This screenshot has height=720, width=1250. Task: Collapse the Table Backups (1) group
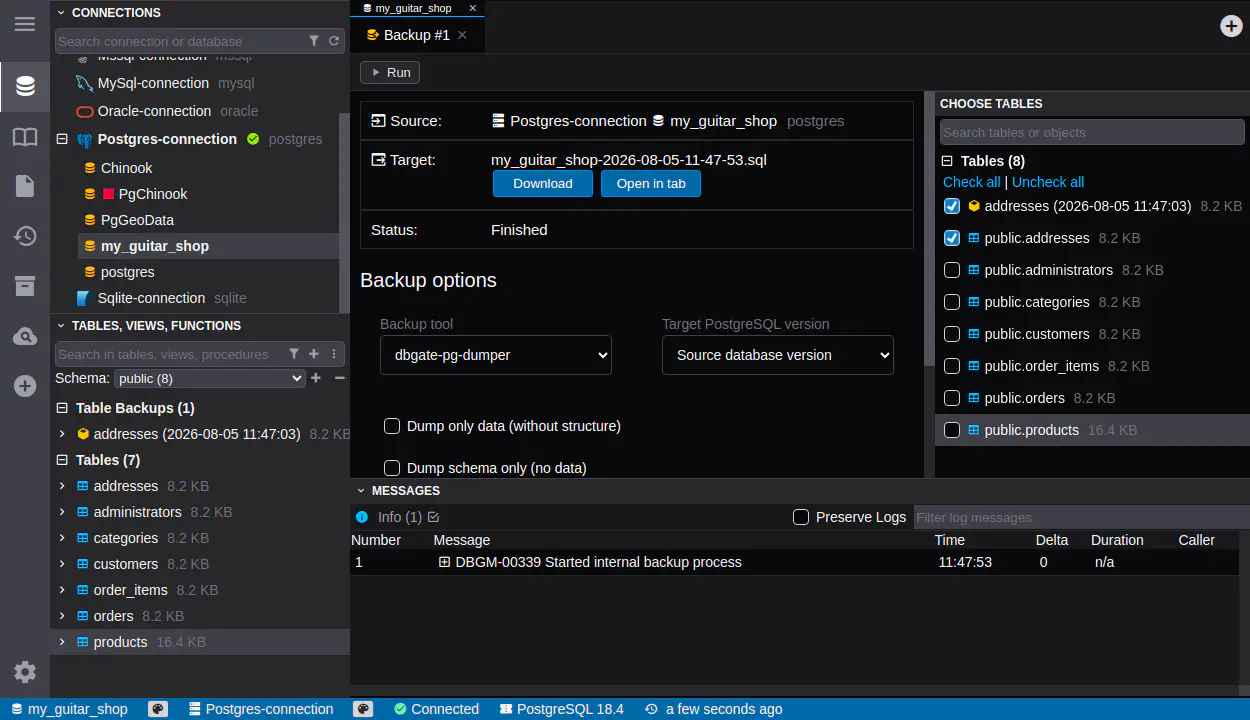(62, 408)
